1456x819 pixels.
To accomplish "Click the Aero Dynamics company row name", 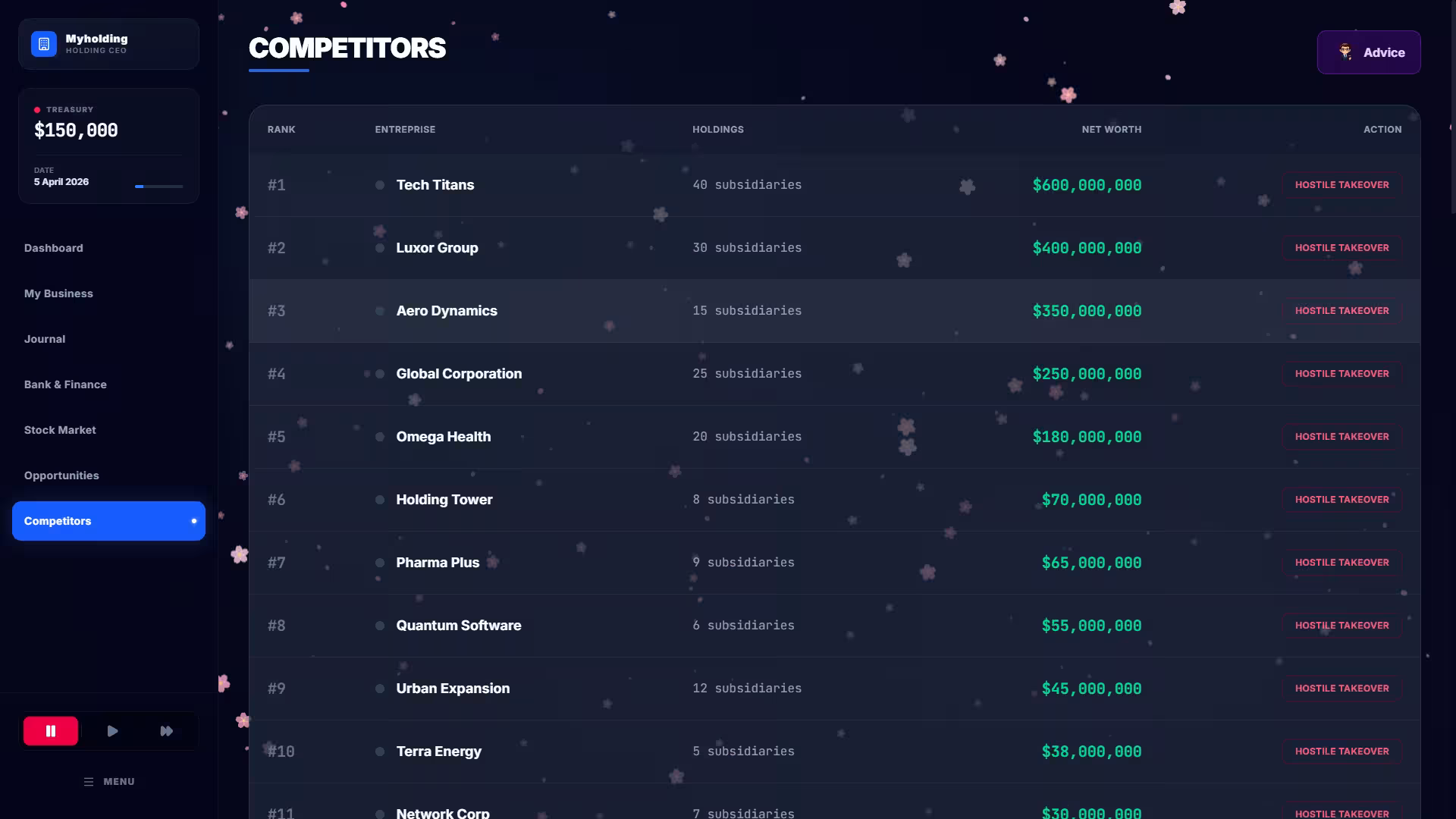I will [447, 311].
